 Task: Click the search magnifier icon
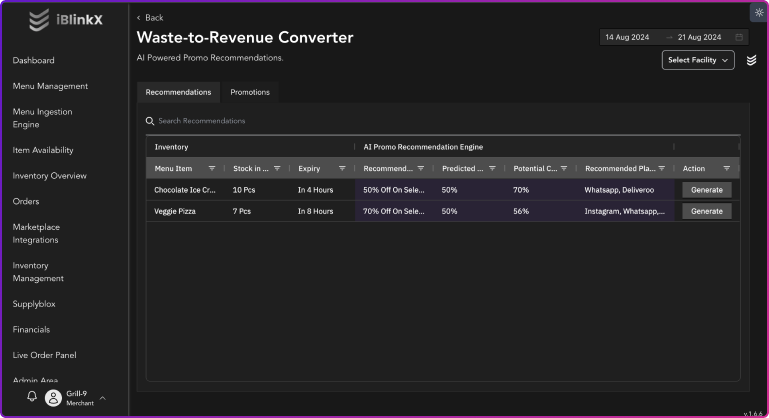point(150,121)
